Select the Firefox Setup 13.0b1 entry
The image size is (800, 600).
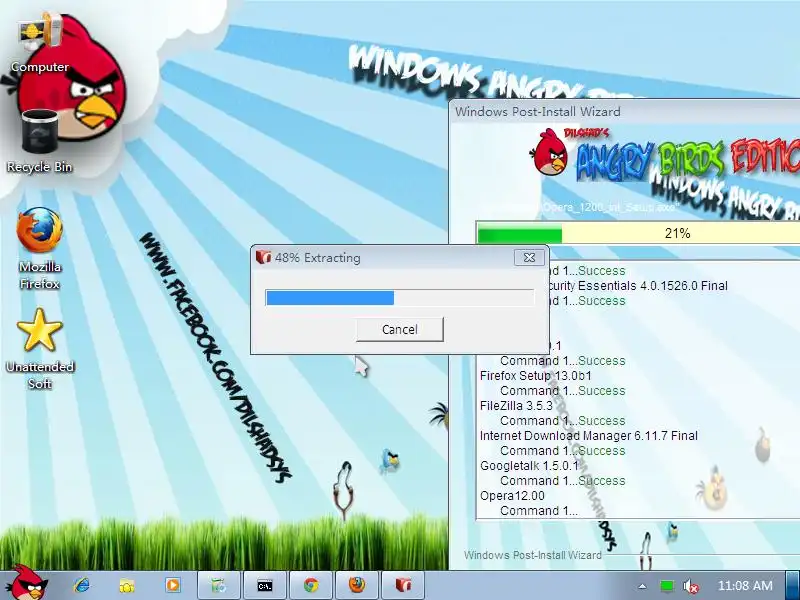tap(536, 376)
